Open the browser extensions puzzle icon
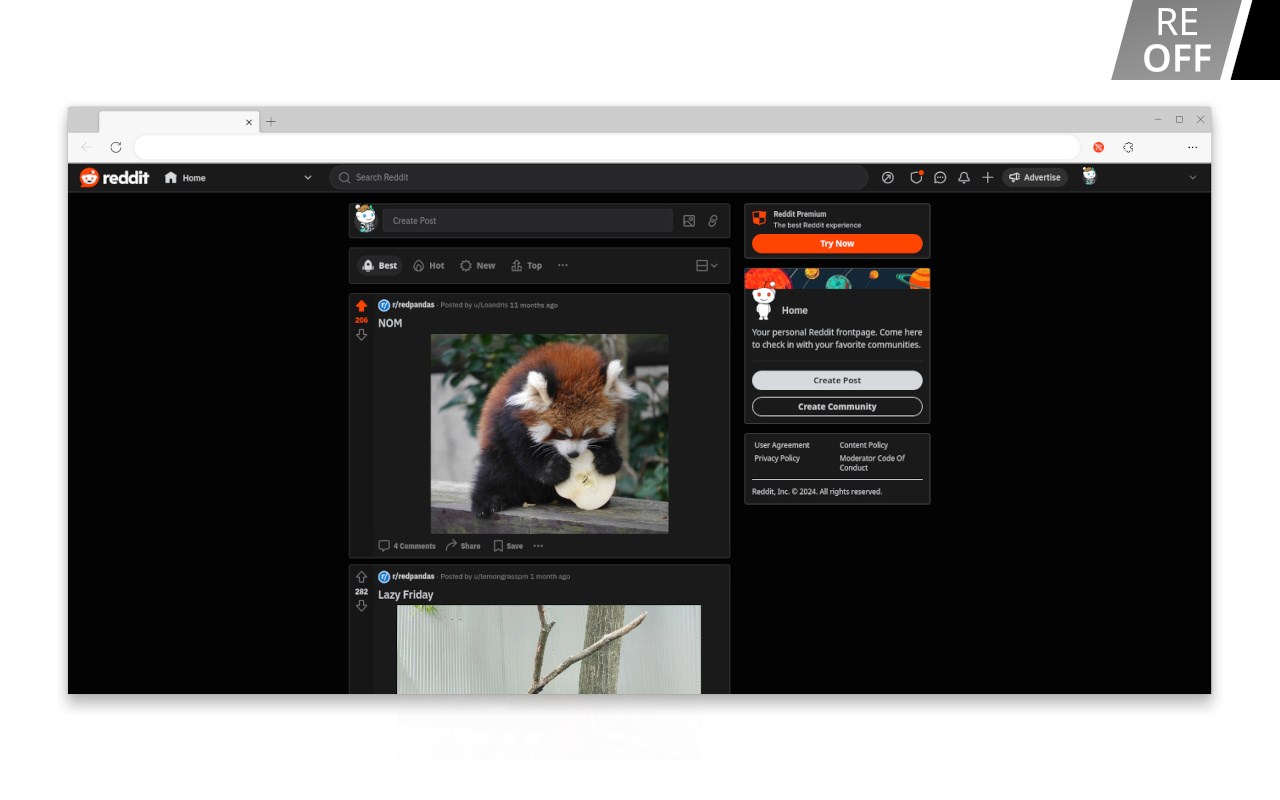The width and height of the screenshot is (1280, 800). (1128, 147)
